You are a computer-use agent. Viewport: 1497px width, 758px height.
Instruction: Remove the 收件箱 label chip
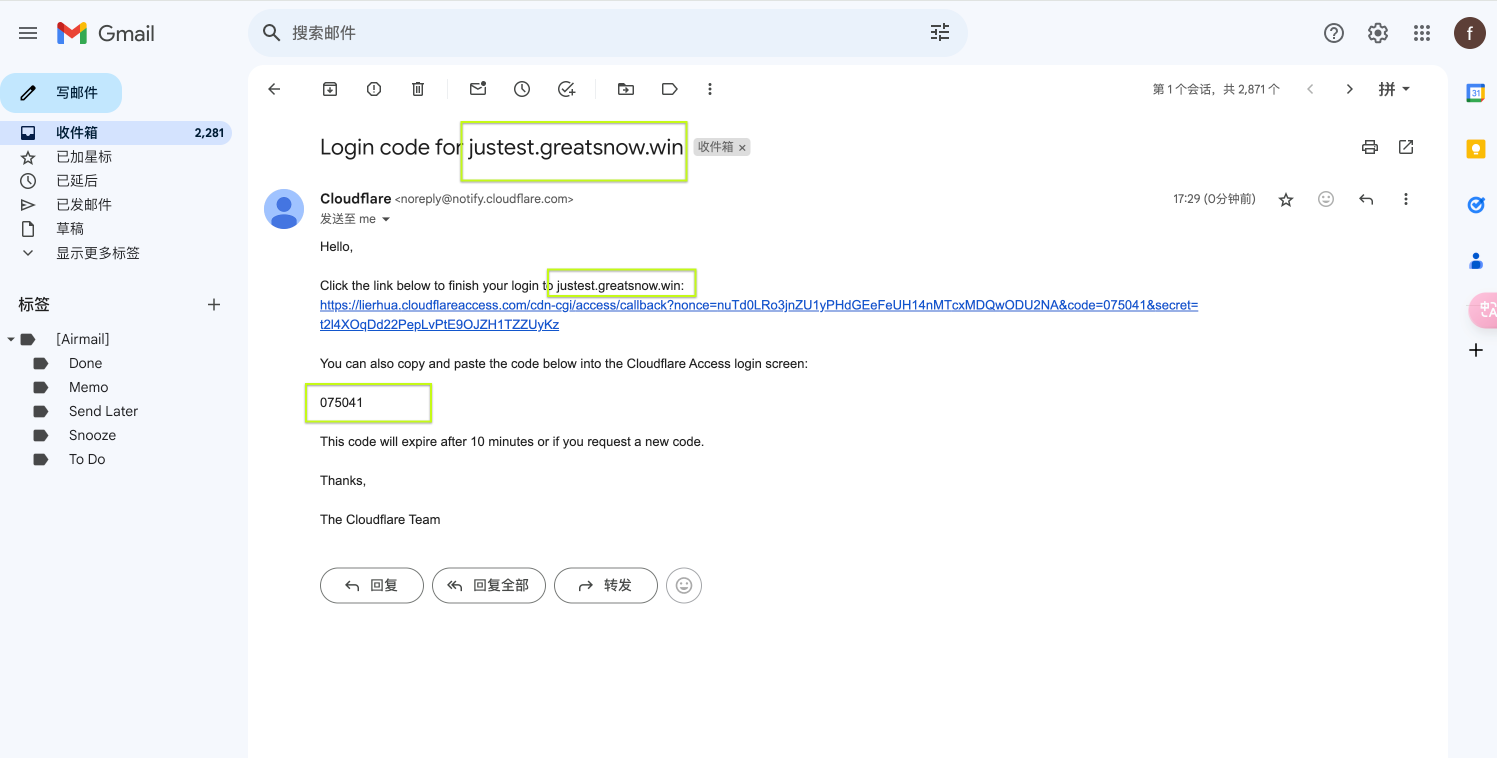[x=742, y=148]
